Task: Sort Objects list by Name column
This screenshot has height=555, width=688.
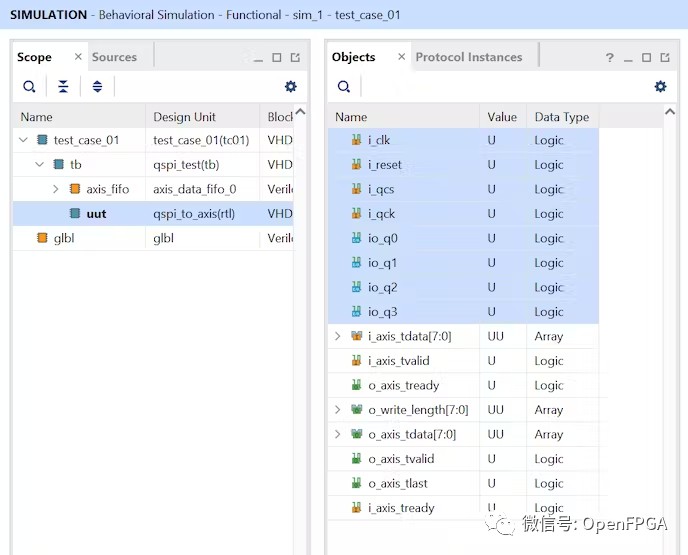Action: point(403,117)
